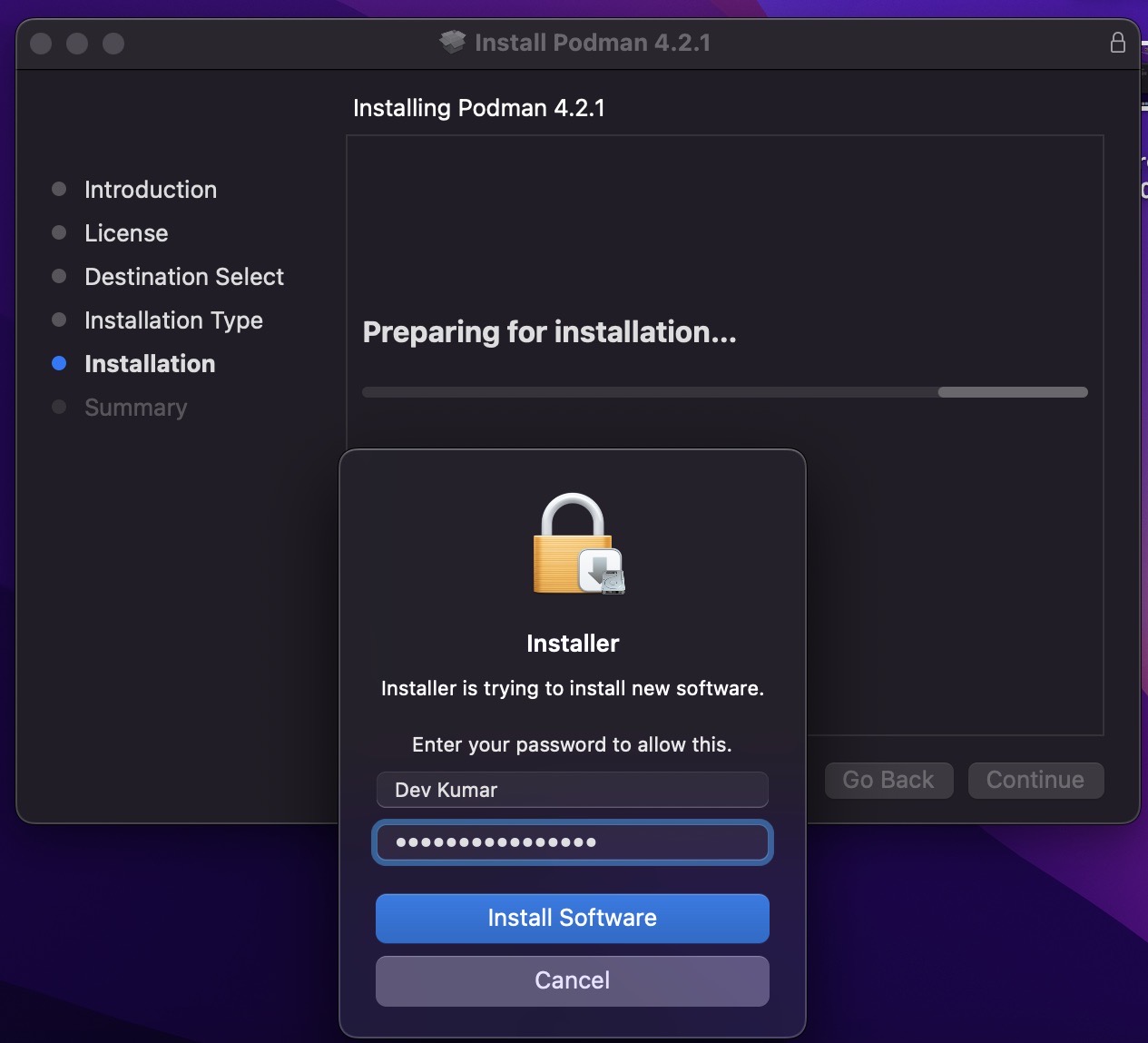
Task: Click inside the password field
Action: click(572, 842)
